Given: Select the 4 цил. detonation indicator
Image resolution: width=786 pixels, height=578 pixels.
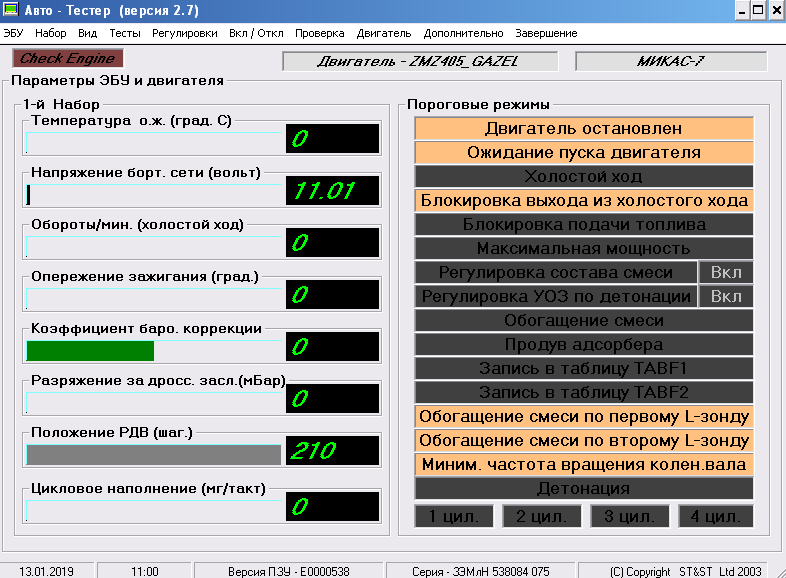Looking at the screenshot, I should pos(715,516).
